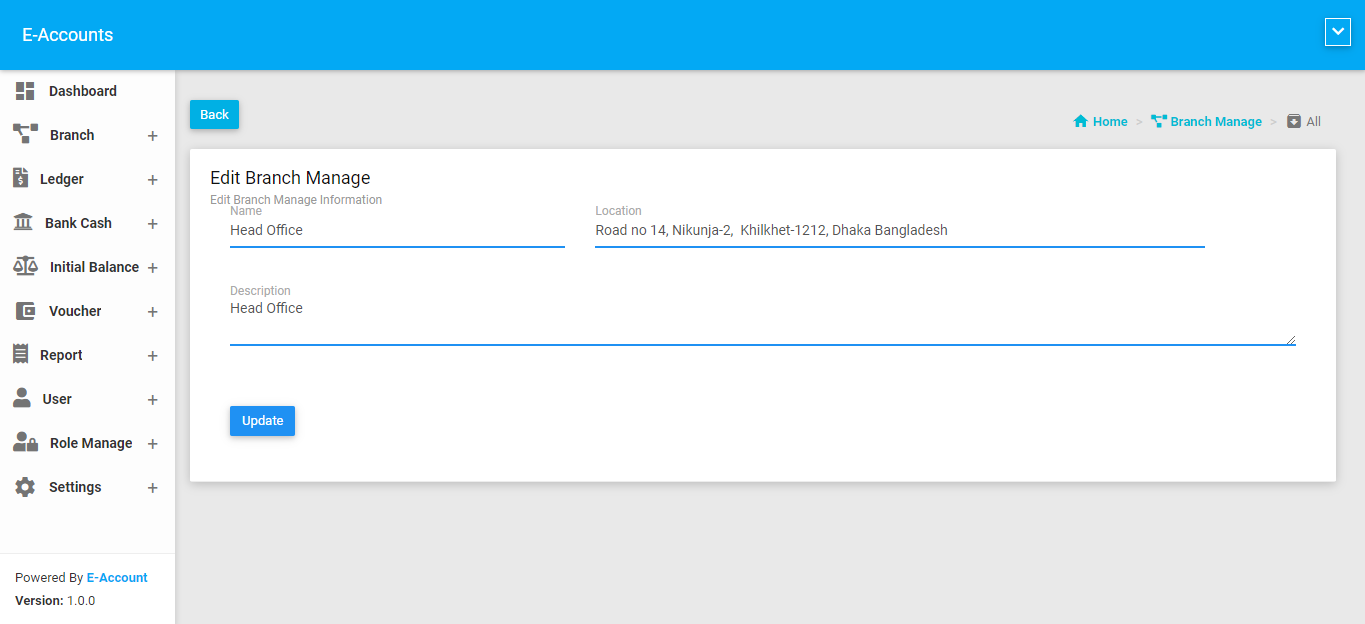Click the Settings gear icon
The width and height of the screenshot is (1365, 624).
click(x=25, y=487)
